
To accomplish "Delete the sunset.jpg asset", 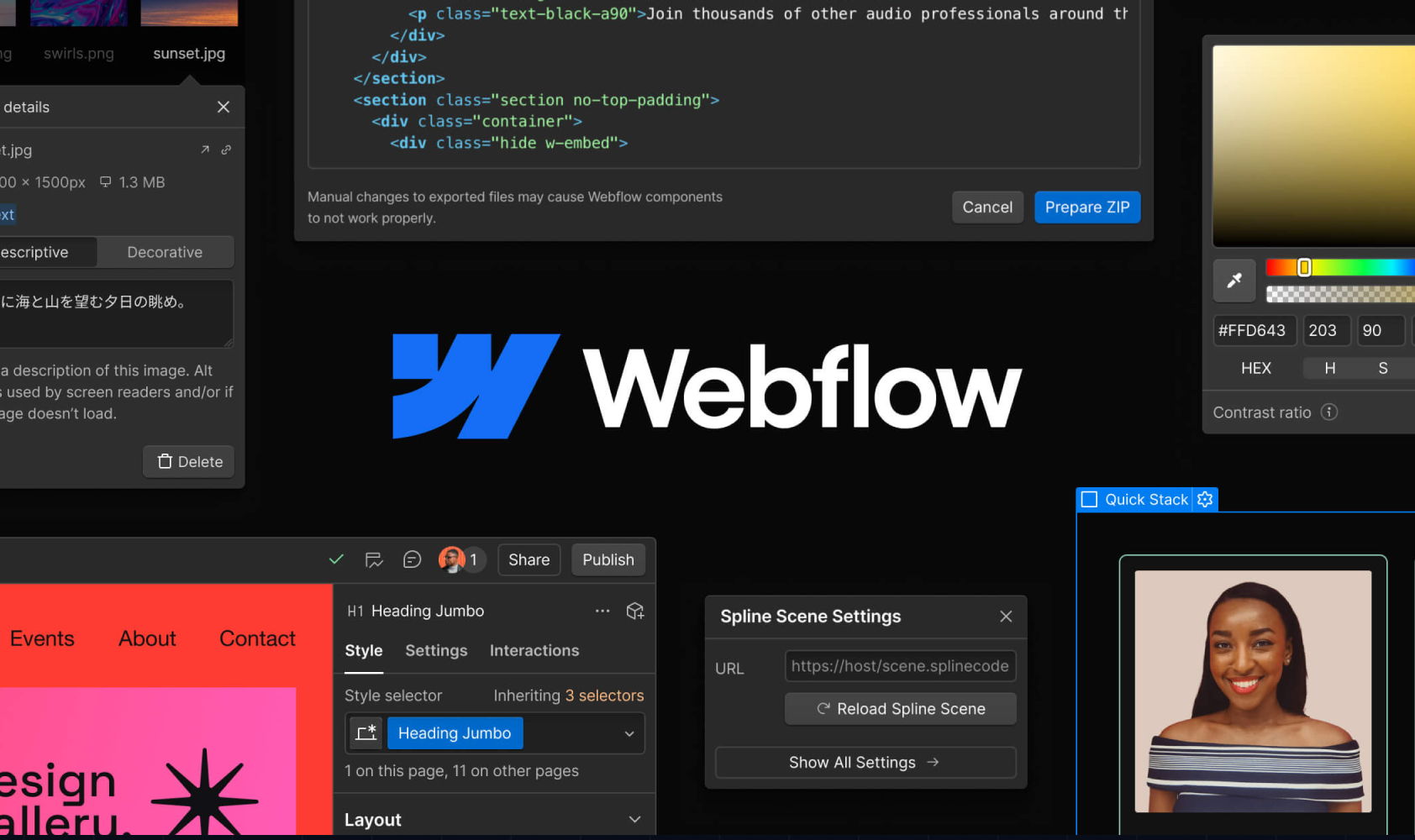I will coord(190,461).
